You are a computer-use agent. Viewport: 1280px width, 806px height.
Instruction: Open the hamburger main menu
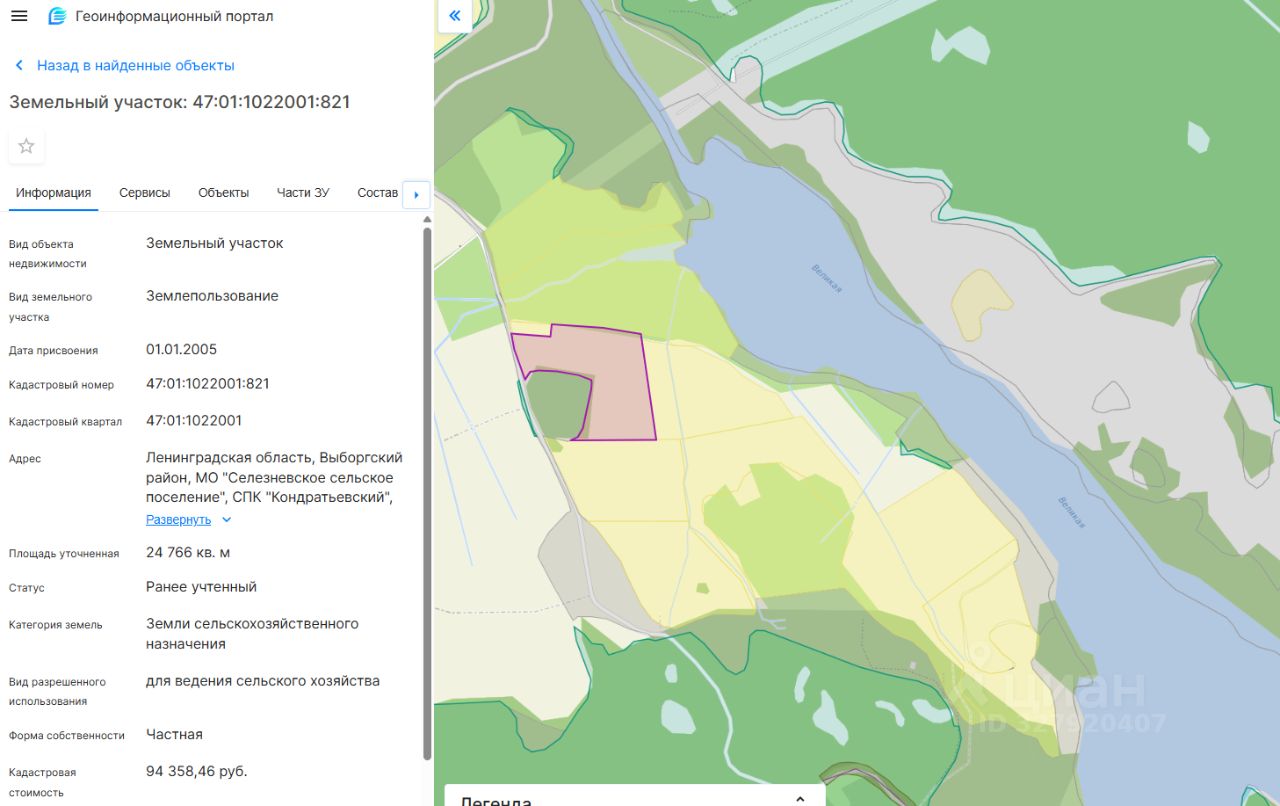(19, 16)
